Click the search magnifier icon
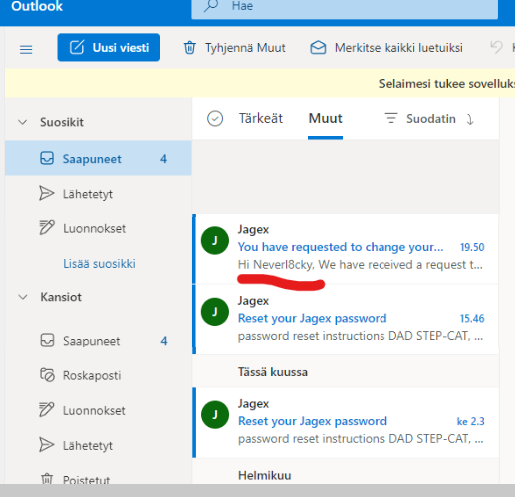This screenshot has width=515, height=497. (x=211, y=6)
